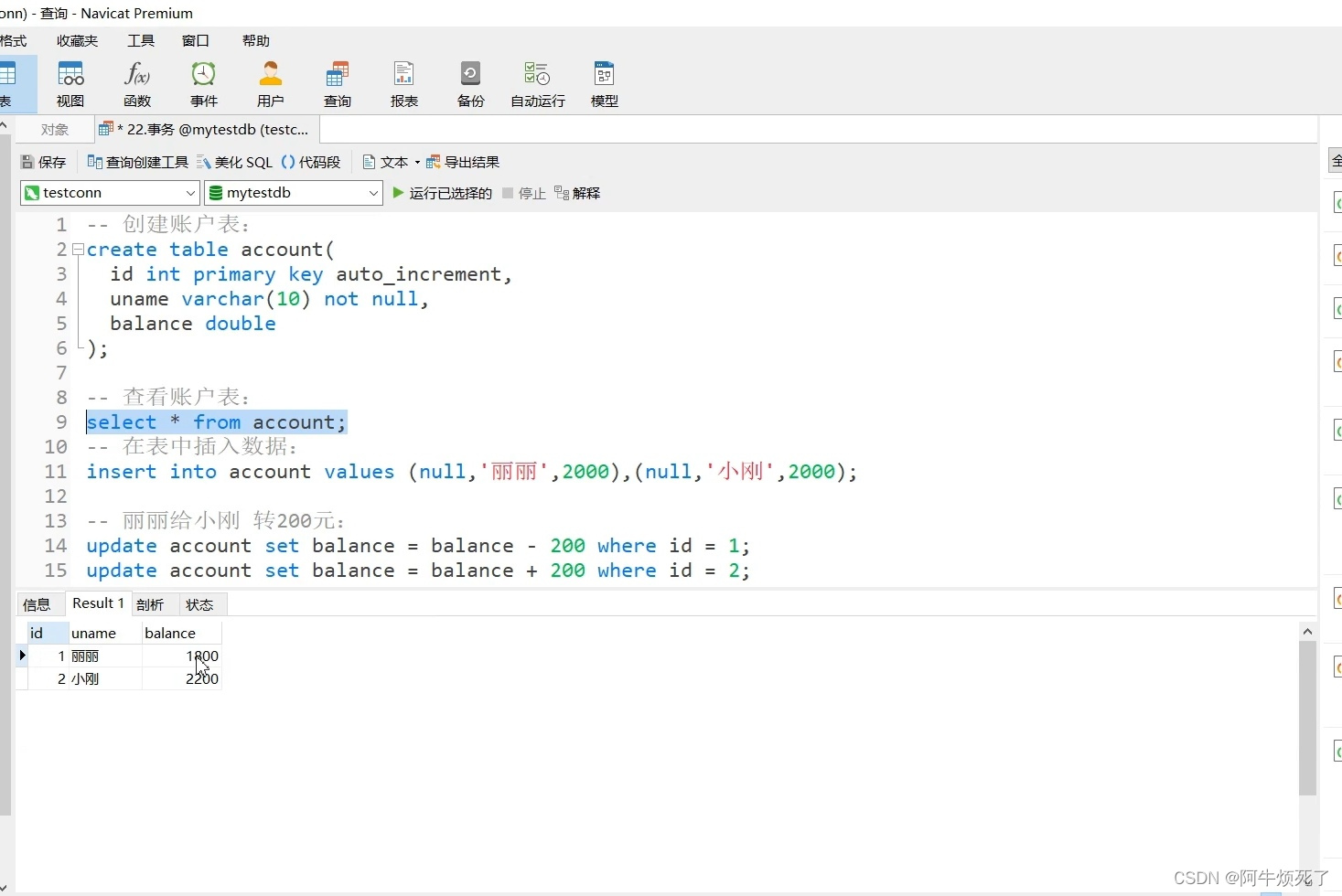Open the 用户 (User) toolbar icon
The width and height of the screenshot is (1342, 896).
271,84
